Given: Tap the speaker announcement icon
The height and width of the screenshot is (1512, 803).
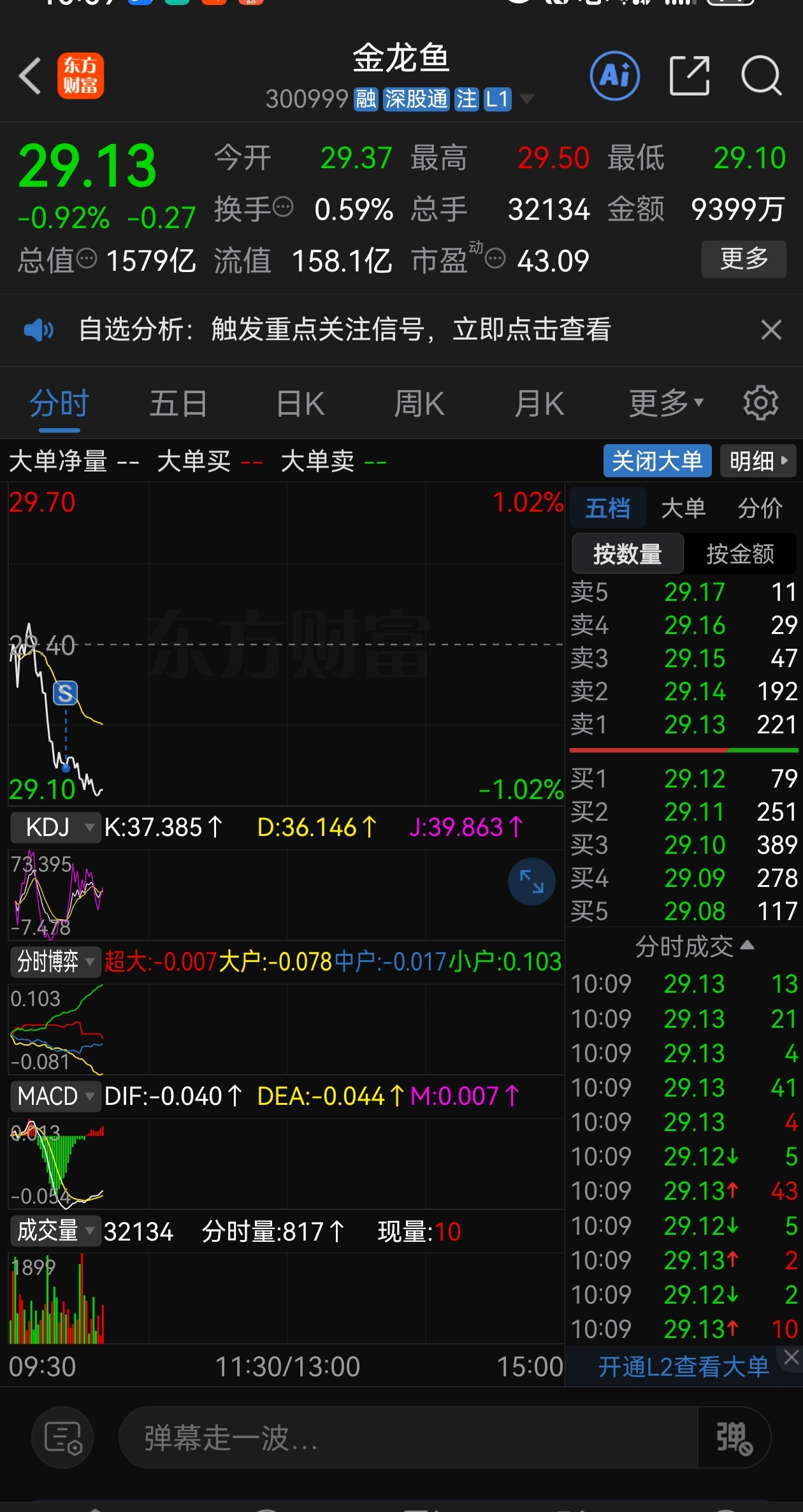Looking at the screenshot, I should click(39, 330).
